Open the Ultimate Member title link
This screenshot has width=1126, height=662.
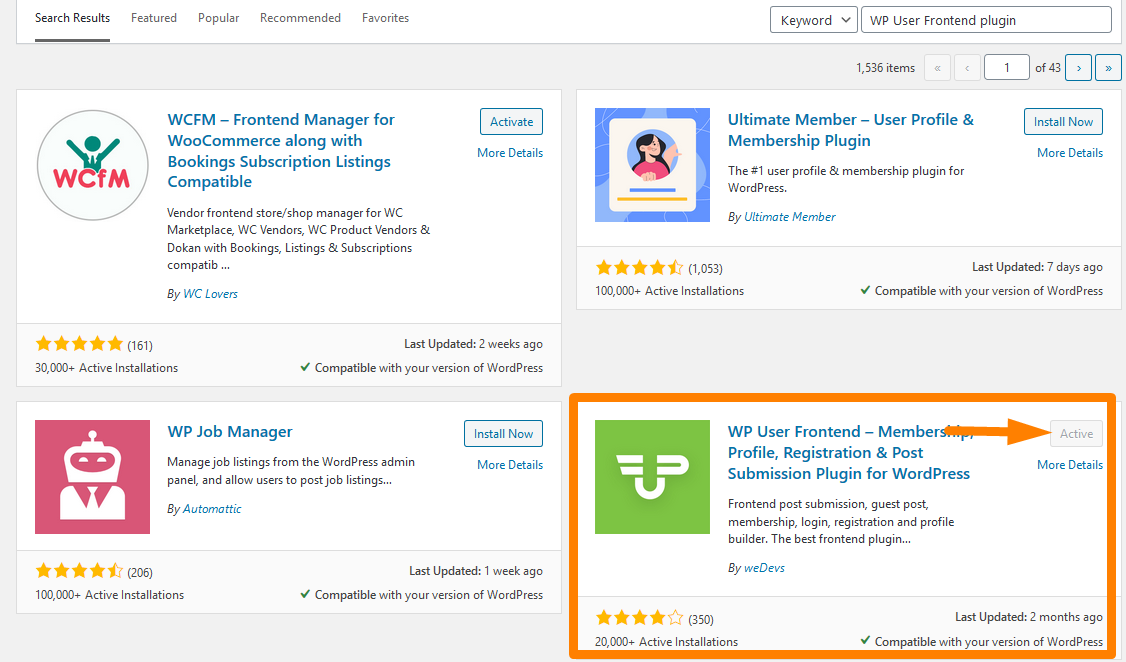[x=851, y=130]
